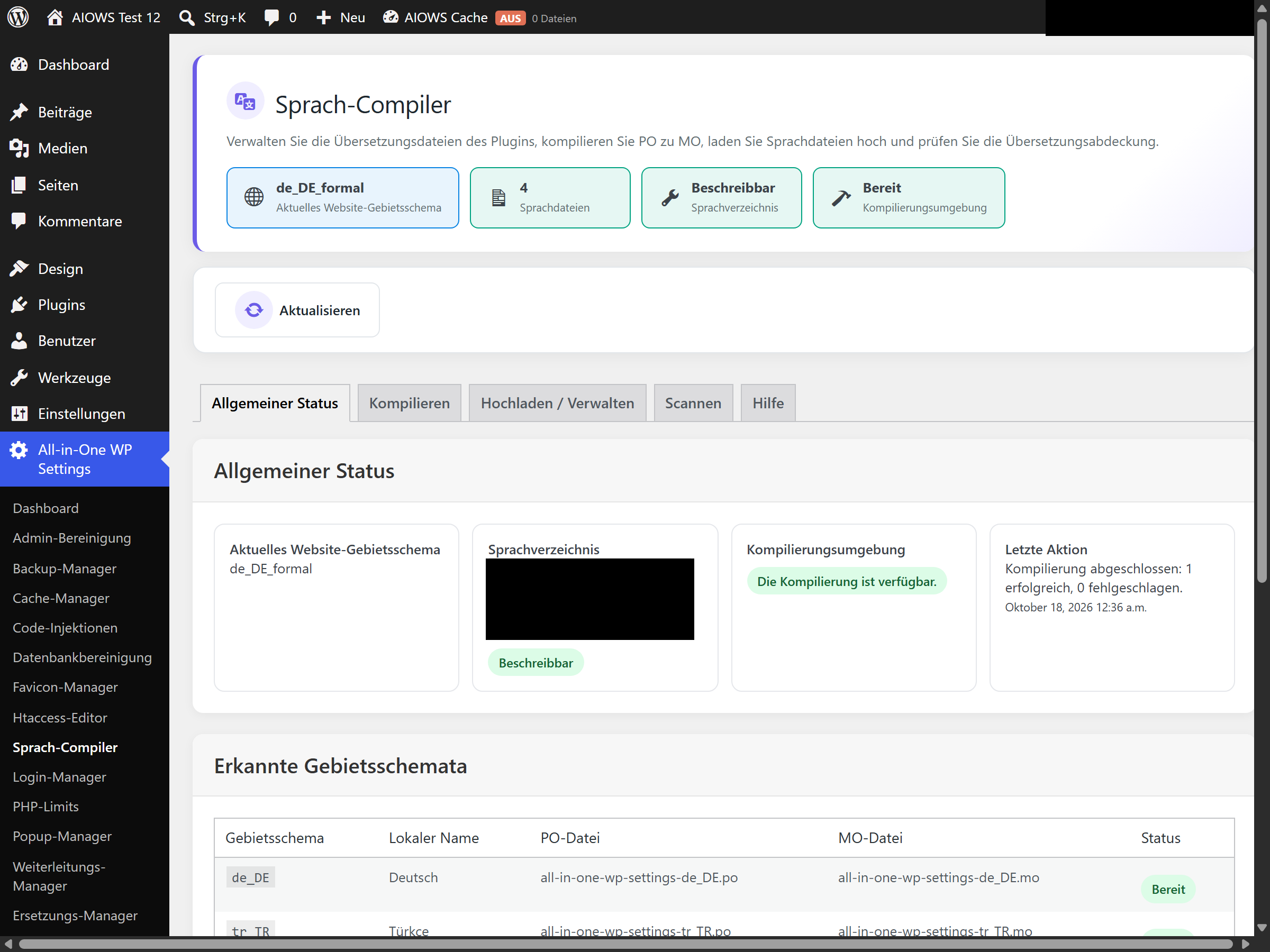Image resolution: width=1270 pixels, height=952 pixels.
Task: Open the Hilfe tab
Action: coord(768,404)
